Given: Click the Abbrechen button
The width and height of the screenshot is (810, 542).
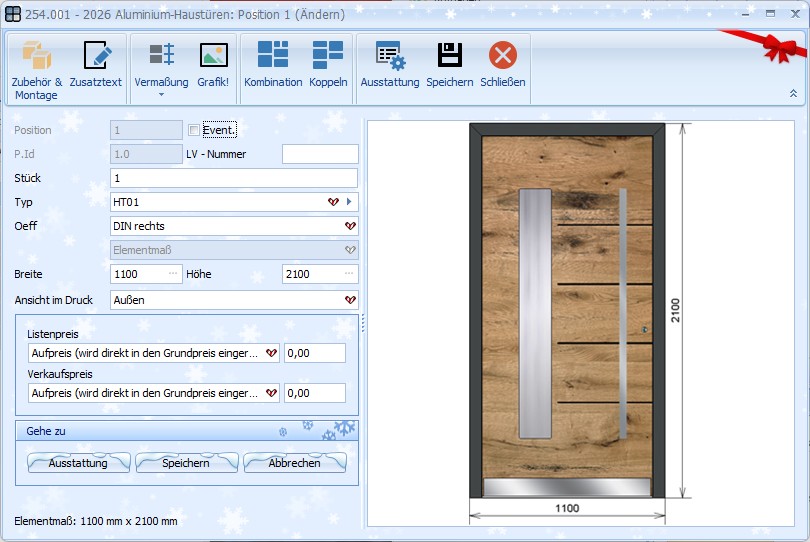Looking at the screenshot, I should (295, 463).
